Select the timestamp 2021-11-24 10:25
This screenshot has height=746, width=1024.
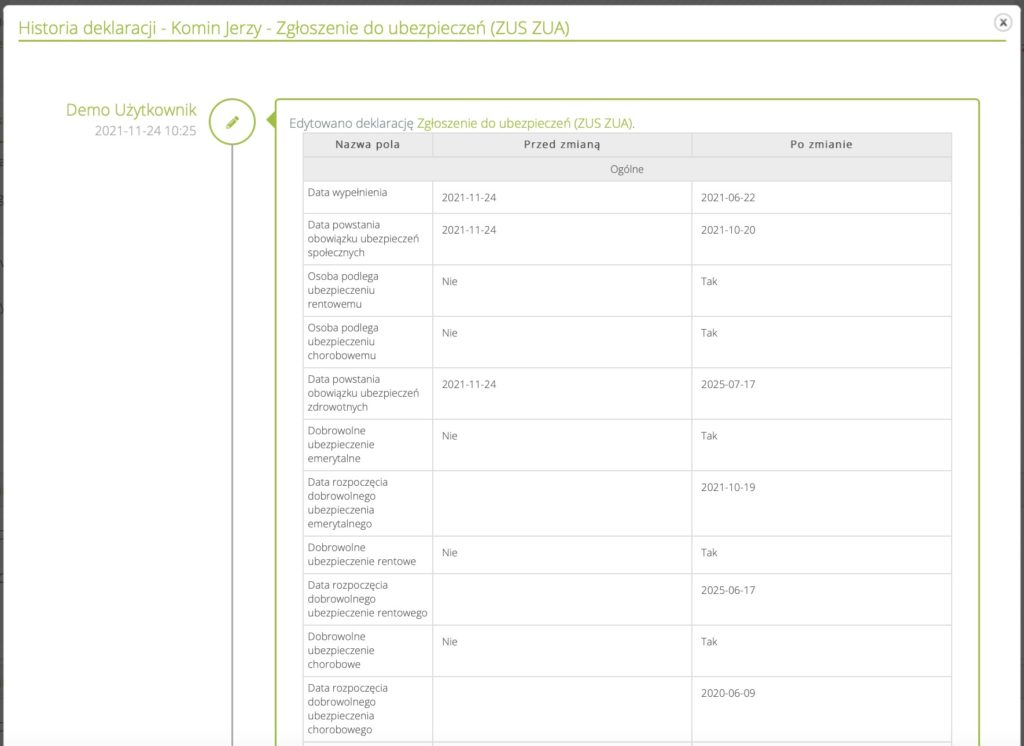click(145, 131)
